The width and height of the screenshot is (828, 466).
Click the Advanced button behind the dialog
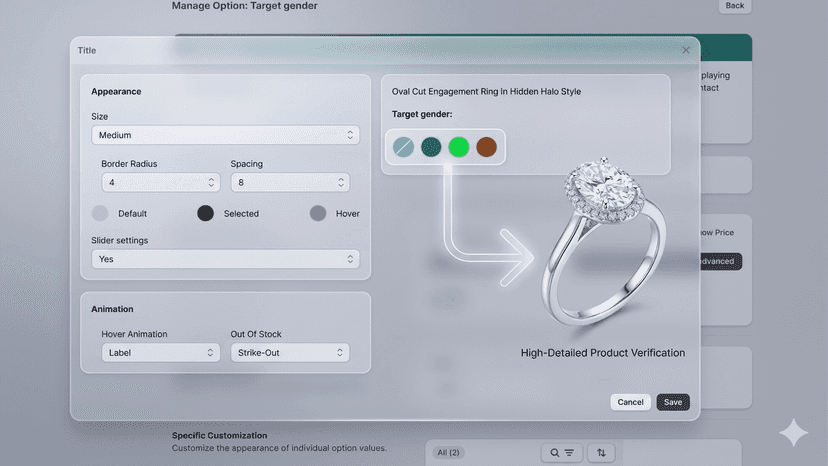tap(721, 261)
